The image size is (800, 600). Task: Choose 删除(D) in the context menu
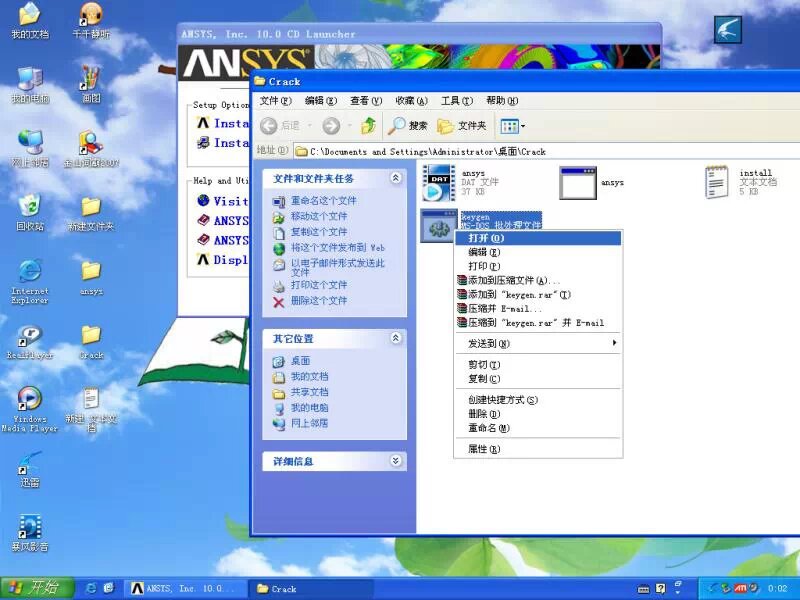[x=538, y=414]
